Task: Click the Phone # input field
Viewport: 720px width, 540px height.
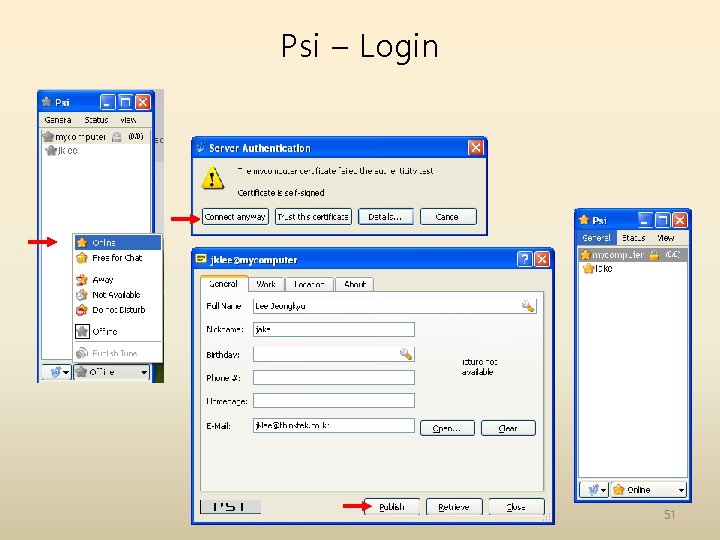Action: tap(334, 377)
